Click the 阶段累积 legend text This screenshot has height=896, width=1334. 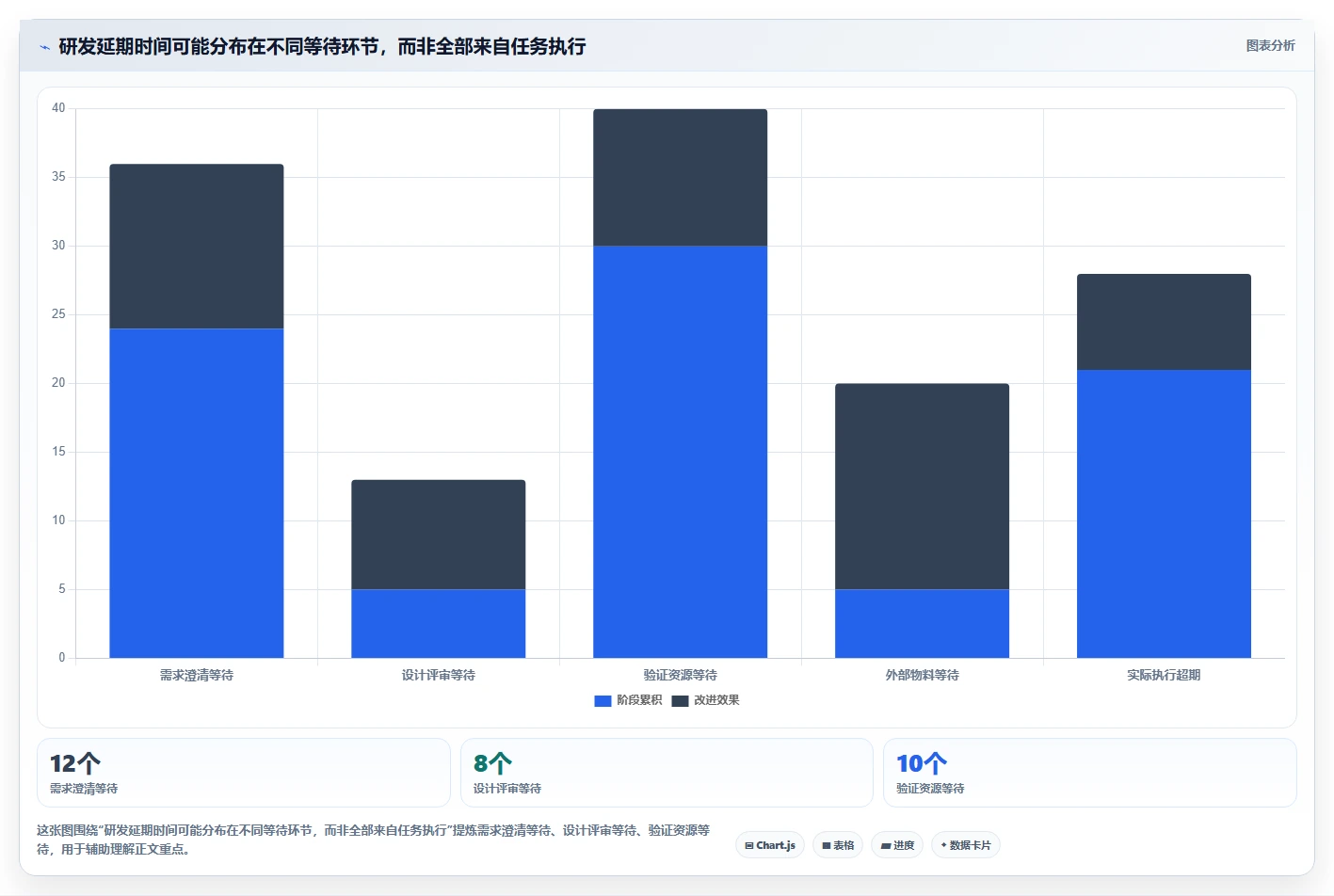pos(639,700)
